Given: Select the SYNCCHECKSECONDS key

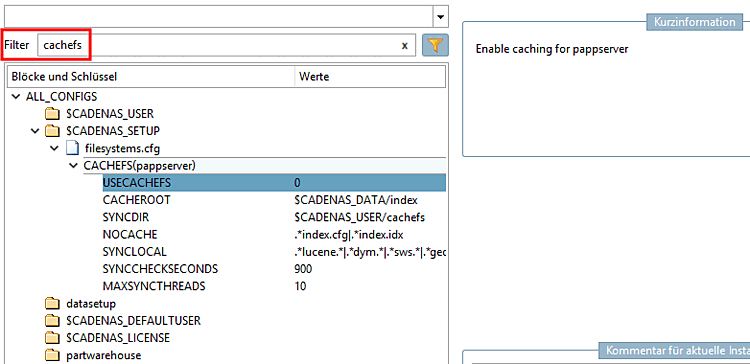Looking at the screenshot, I should click(160, 269).
